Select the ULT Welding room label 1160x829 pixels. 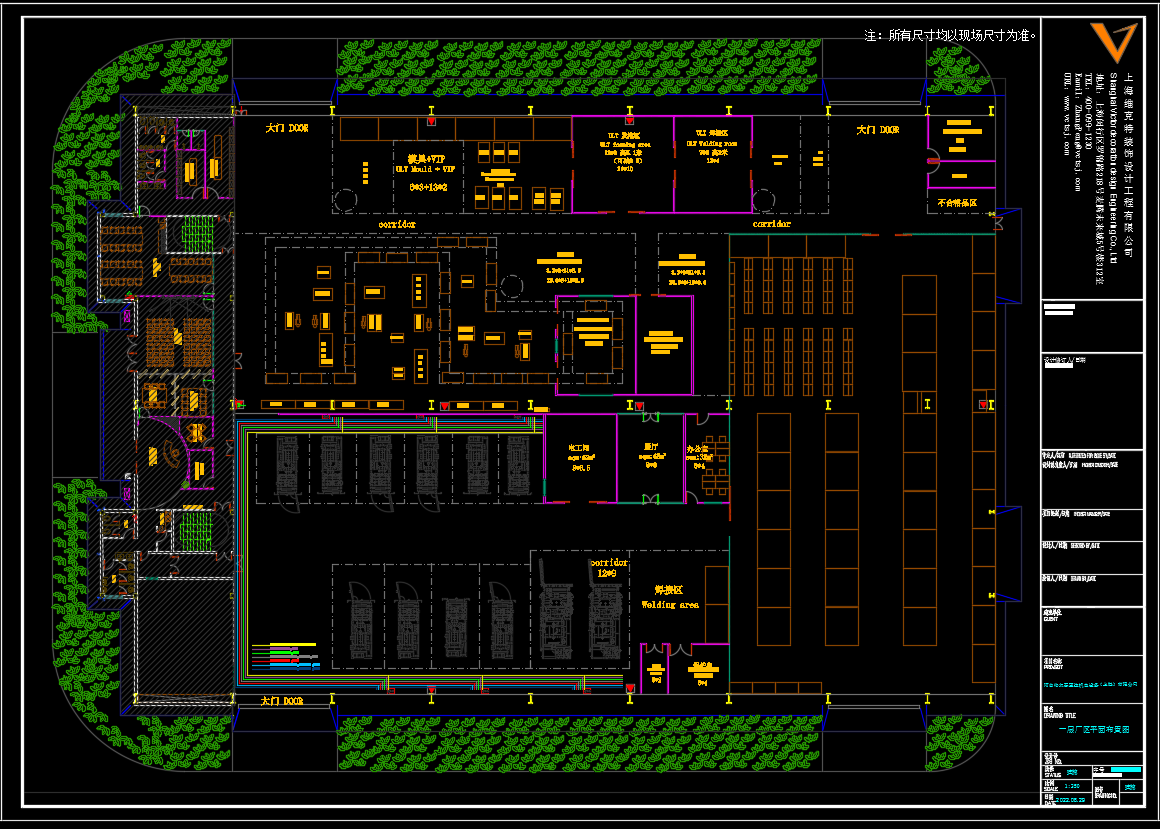[x=712, y=139]
